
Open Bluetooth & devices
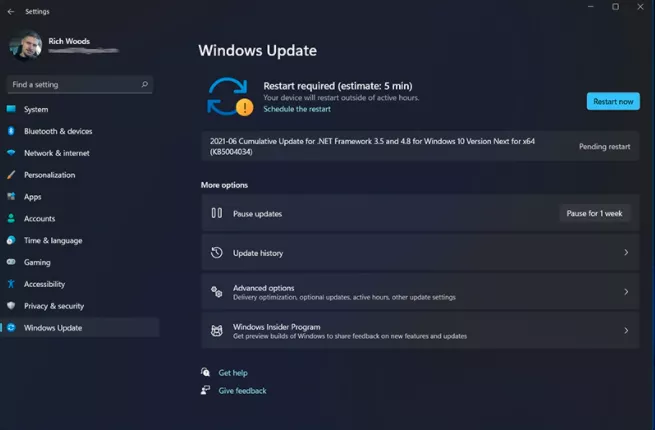coord(80,131)
